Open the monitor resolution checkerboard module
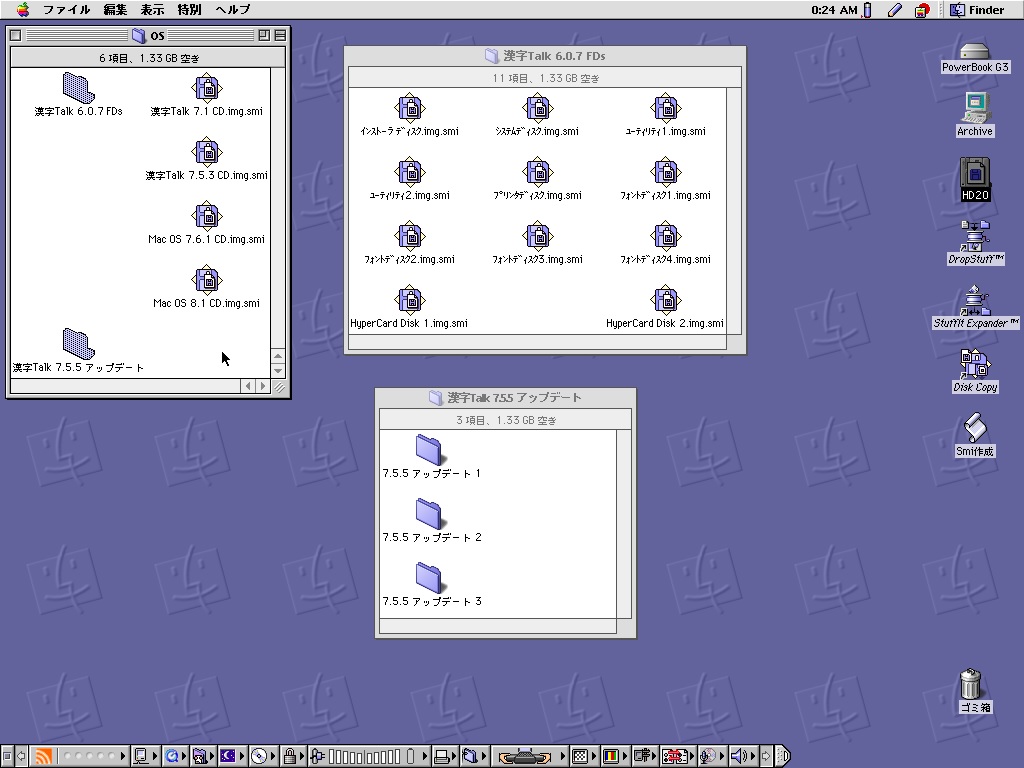The image size is (1024, 768). tap(584, 756)
